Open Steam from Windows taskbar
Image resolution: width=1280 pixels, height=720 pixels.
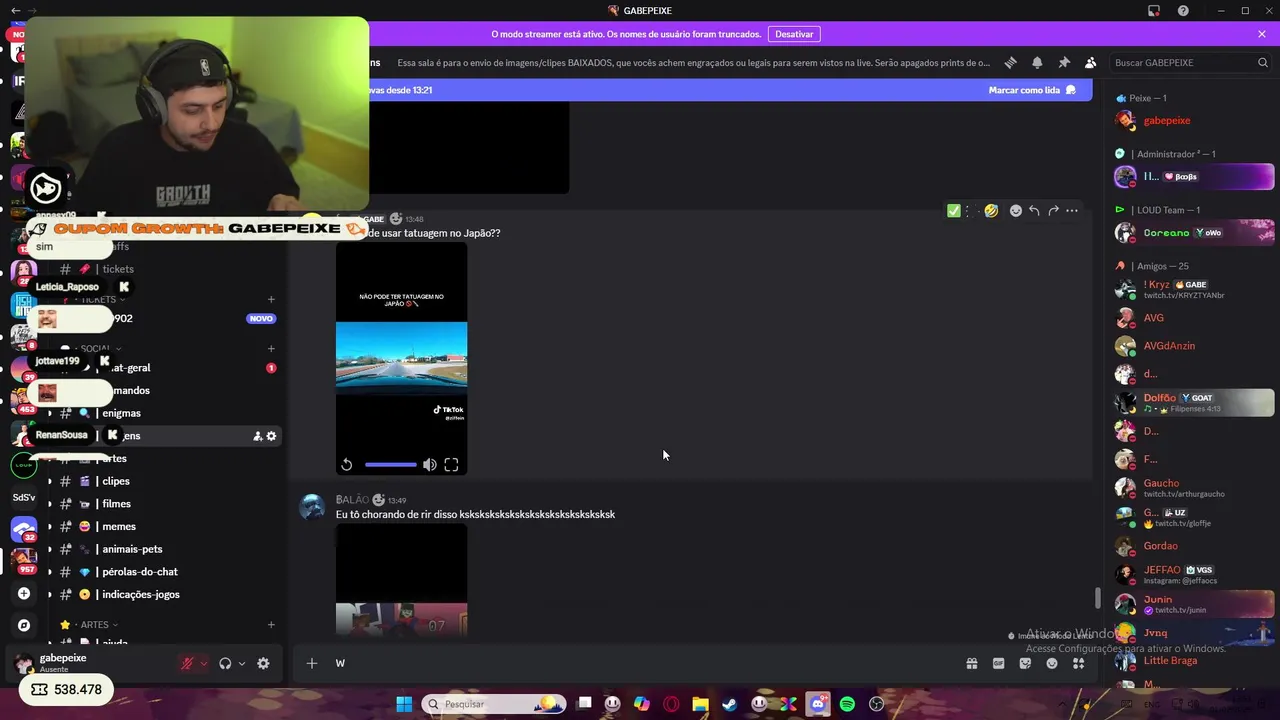729,704
